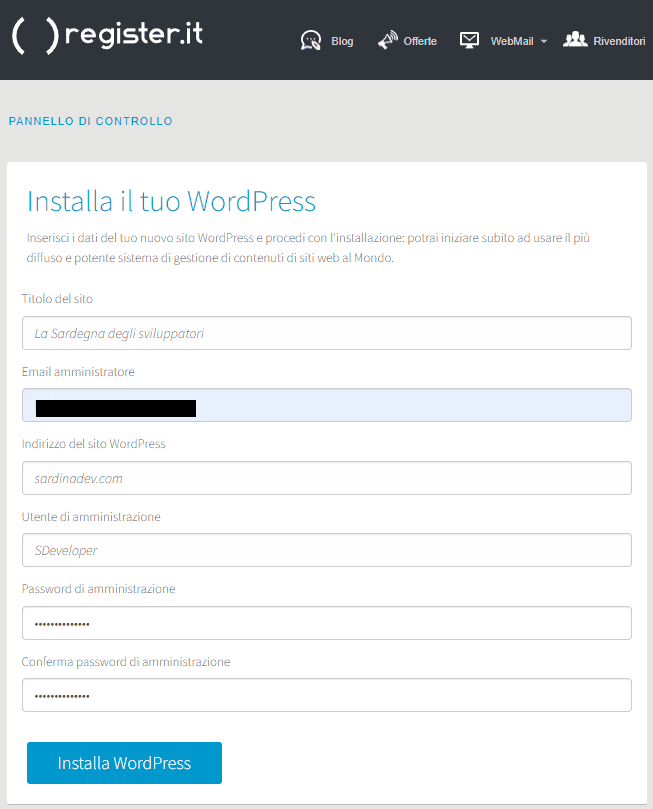This screenshot has height=809, width=653.
Task: Select the WebMail menu label
Action: 511,42
